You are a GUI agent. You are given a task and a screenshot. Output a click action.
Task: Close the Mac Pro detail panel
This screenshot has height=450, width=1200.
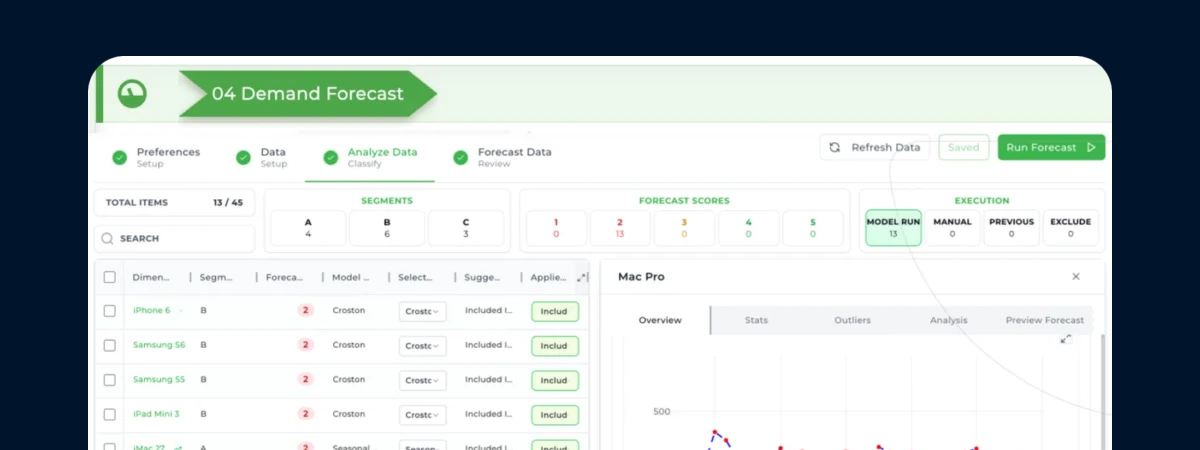[x=1076, y=277]
